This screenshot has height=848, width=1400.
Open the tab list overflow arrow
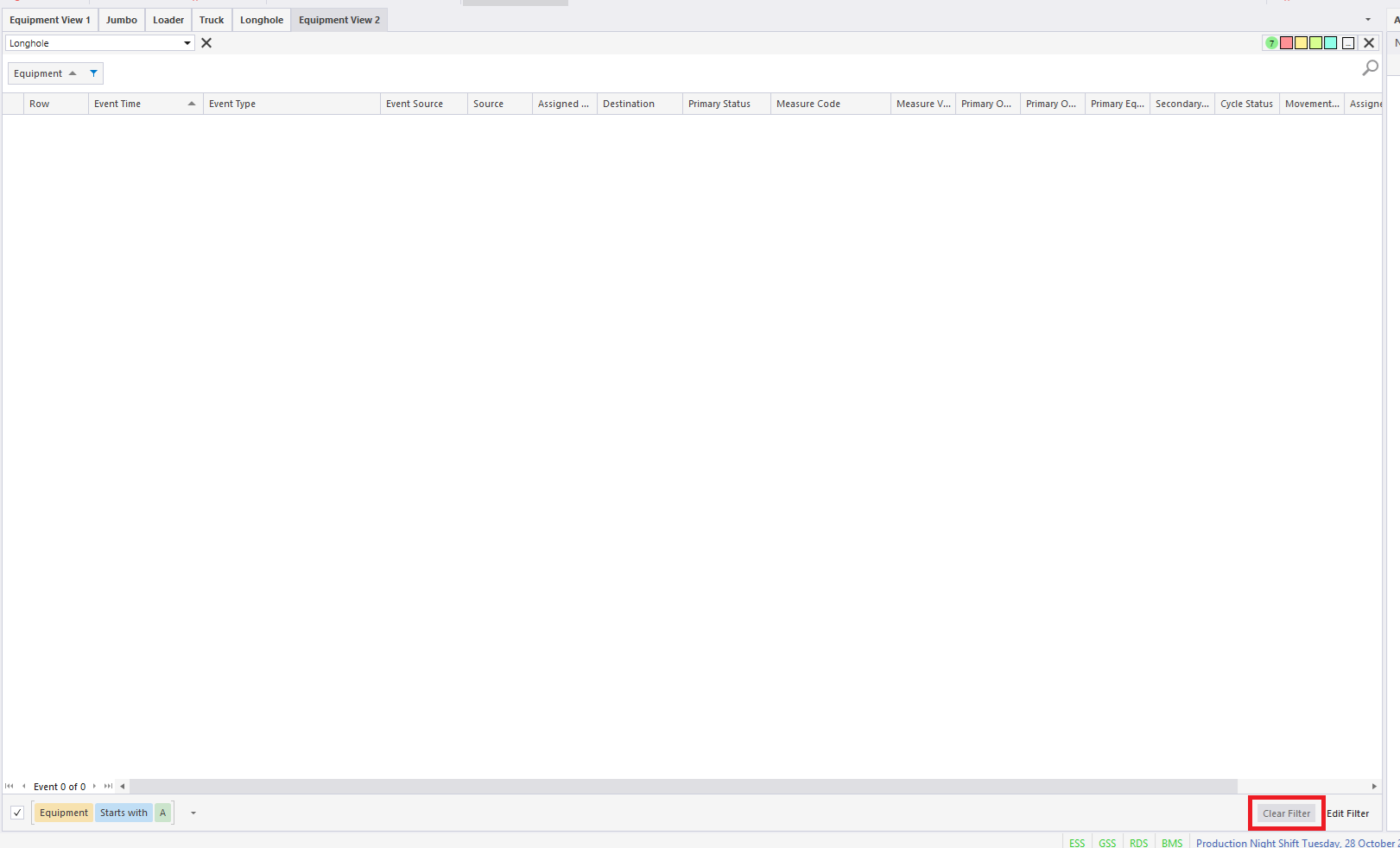tap(1368, 19)
